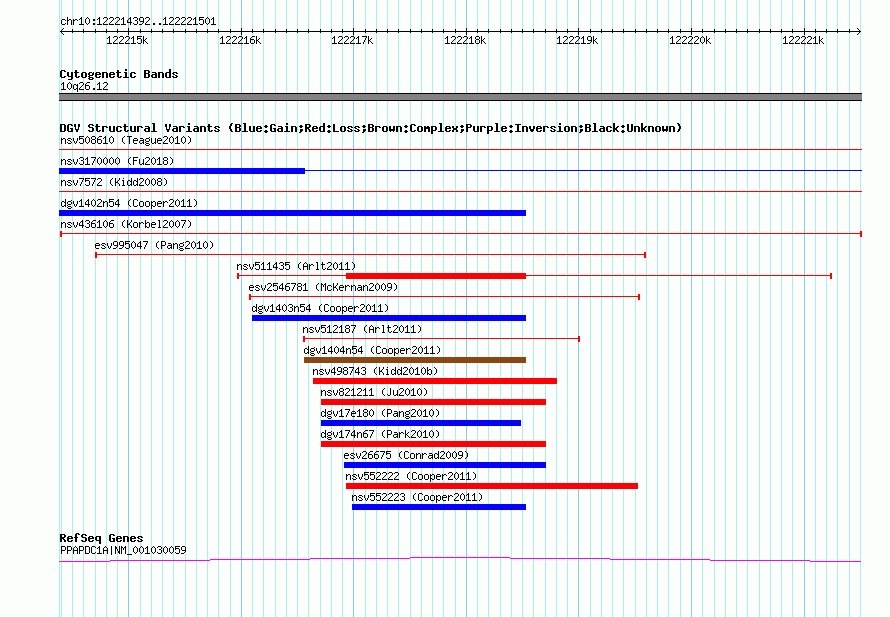Open the nsv552222 (Cooper2011) red loss bar
890x617 pixels.
coord(492,486)
